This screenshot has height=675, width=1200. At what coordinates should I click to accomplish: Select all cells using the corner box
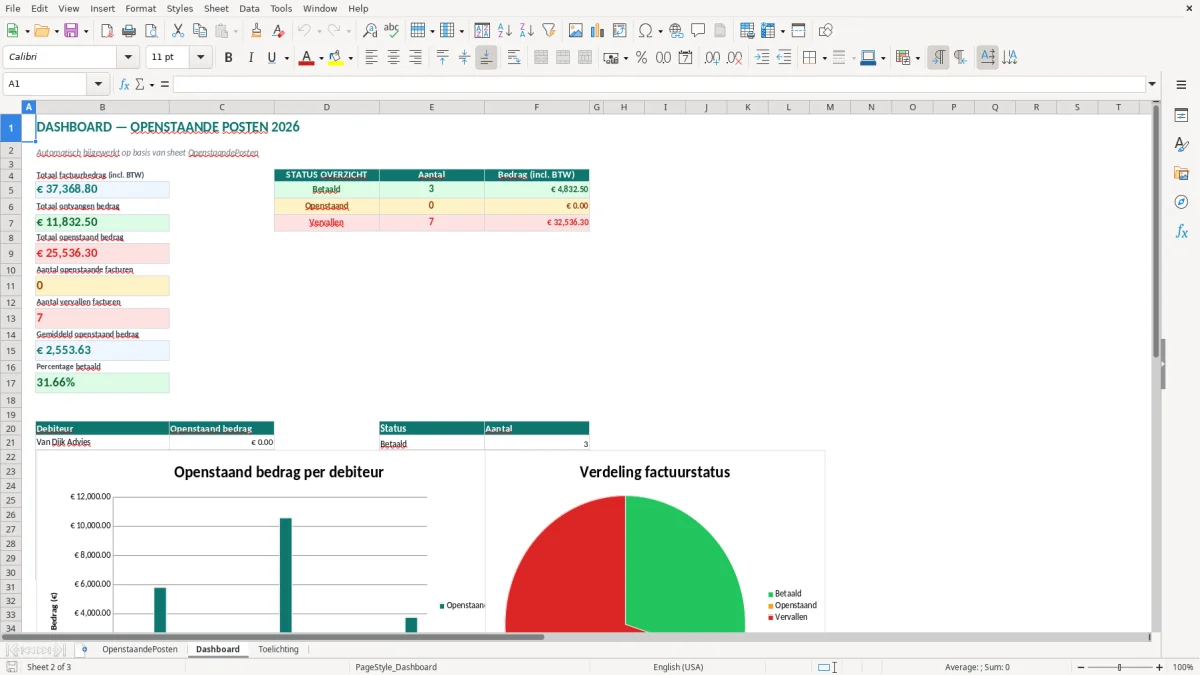click(11, 107)
